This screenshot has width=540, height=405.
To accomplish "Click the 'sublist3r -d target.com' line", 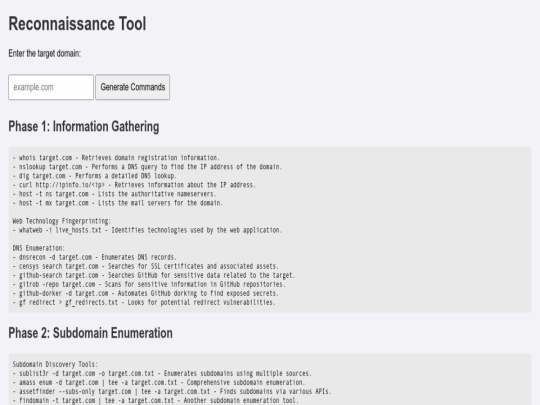I will (162, 373).
